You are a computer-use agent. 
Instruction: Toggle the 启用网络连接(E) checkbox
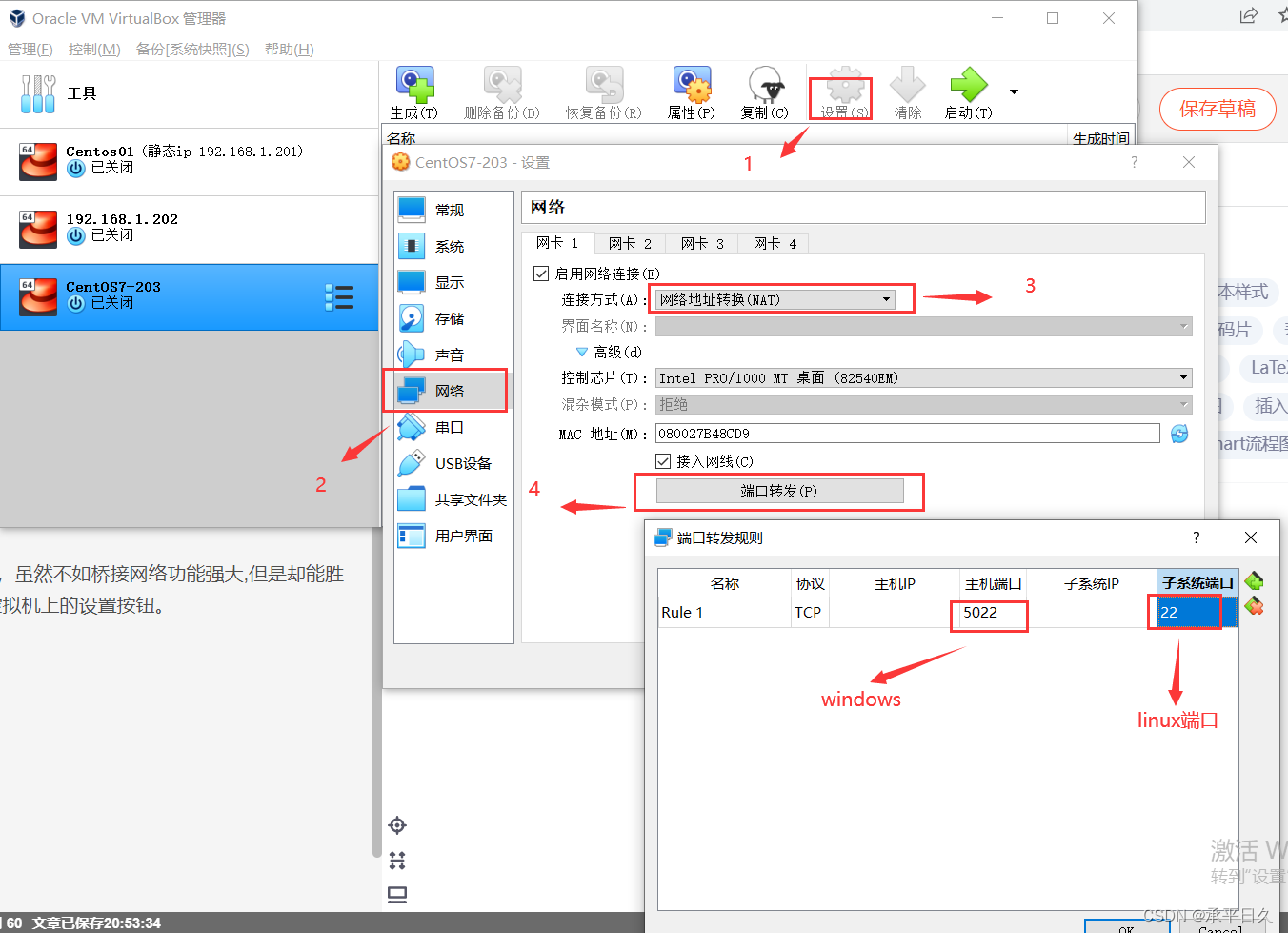tap(541, 274)
